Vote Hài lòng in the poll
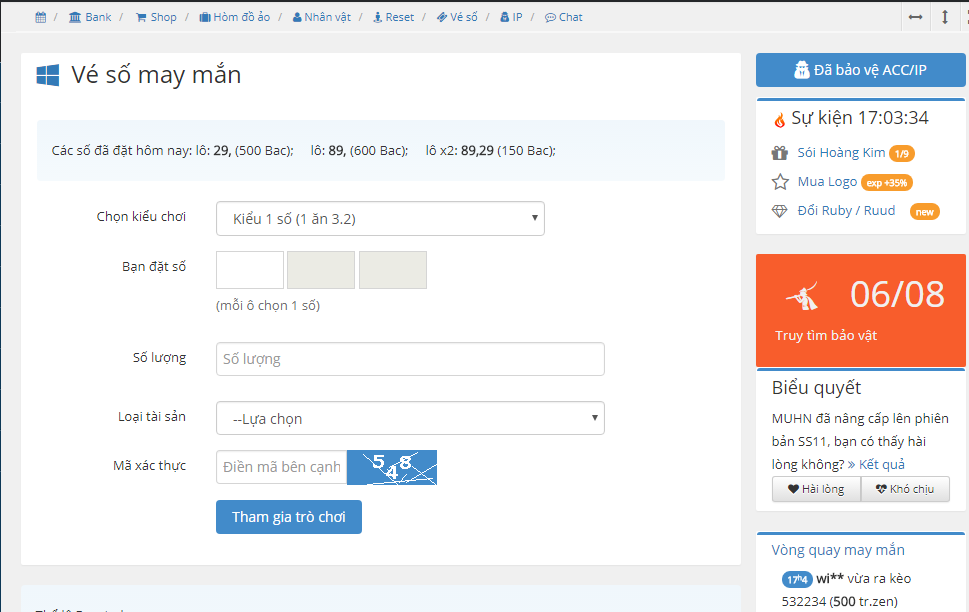The width and height of the screenshot is (969, 612). 816,489
